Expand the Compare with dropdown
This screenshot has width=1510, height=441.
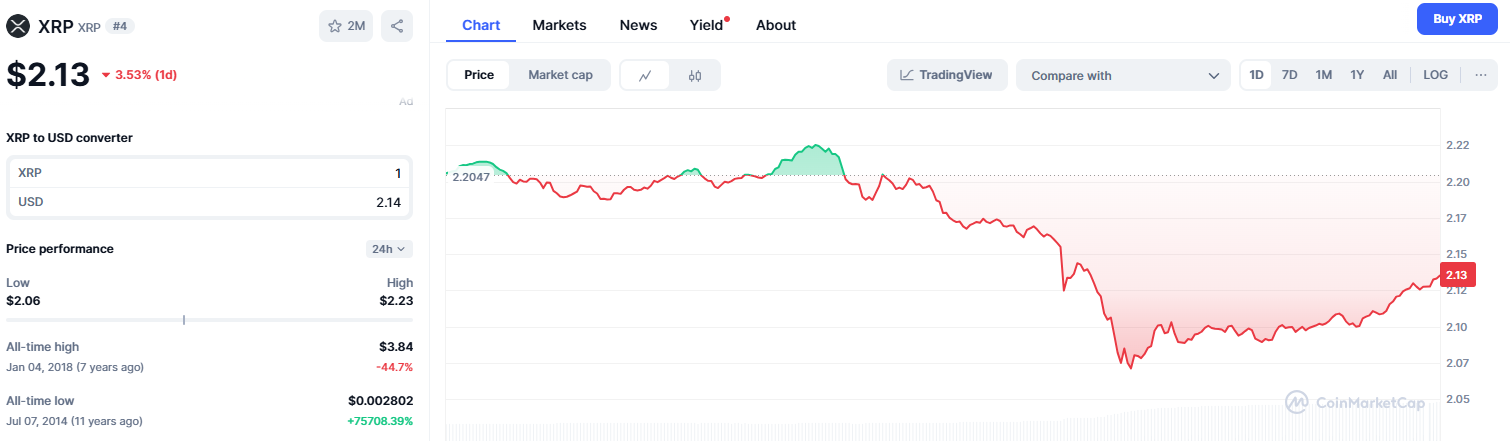[x=1124, y=75]
